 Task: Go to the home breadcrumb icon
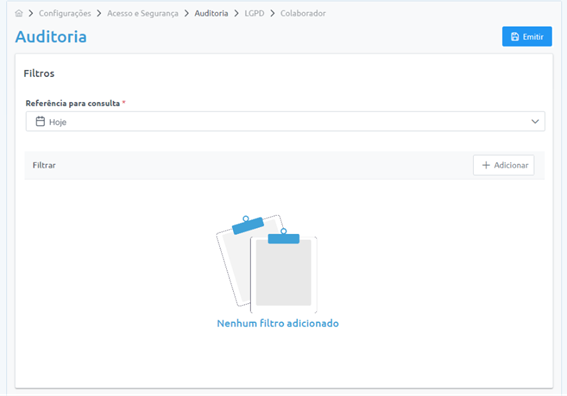point(19,13)
